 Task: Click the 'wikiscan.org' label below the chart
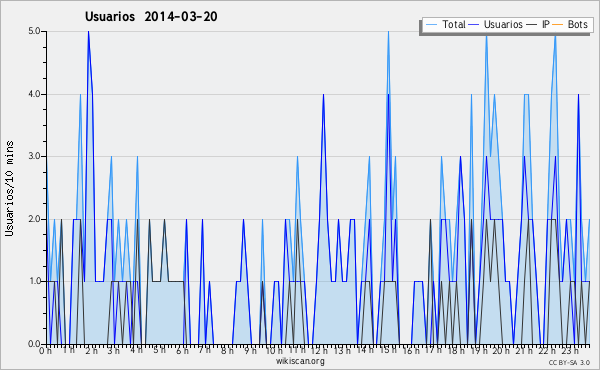click(x=300, y=361)
